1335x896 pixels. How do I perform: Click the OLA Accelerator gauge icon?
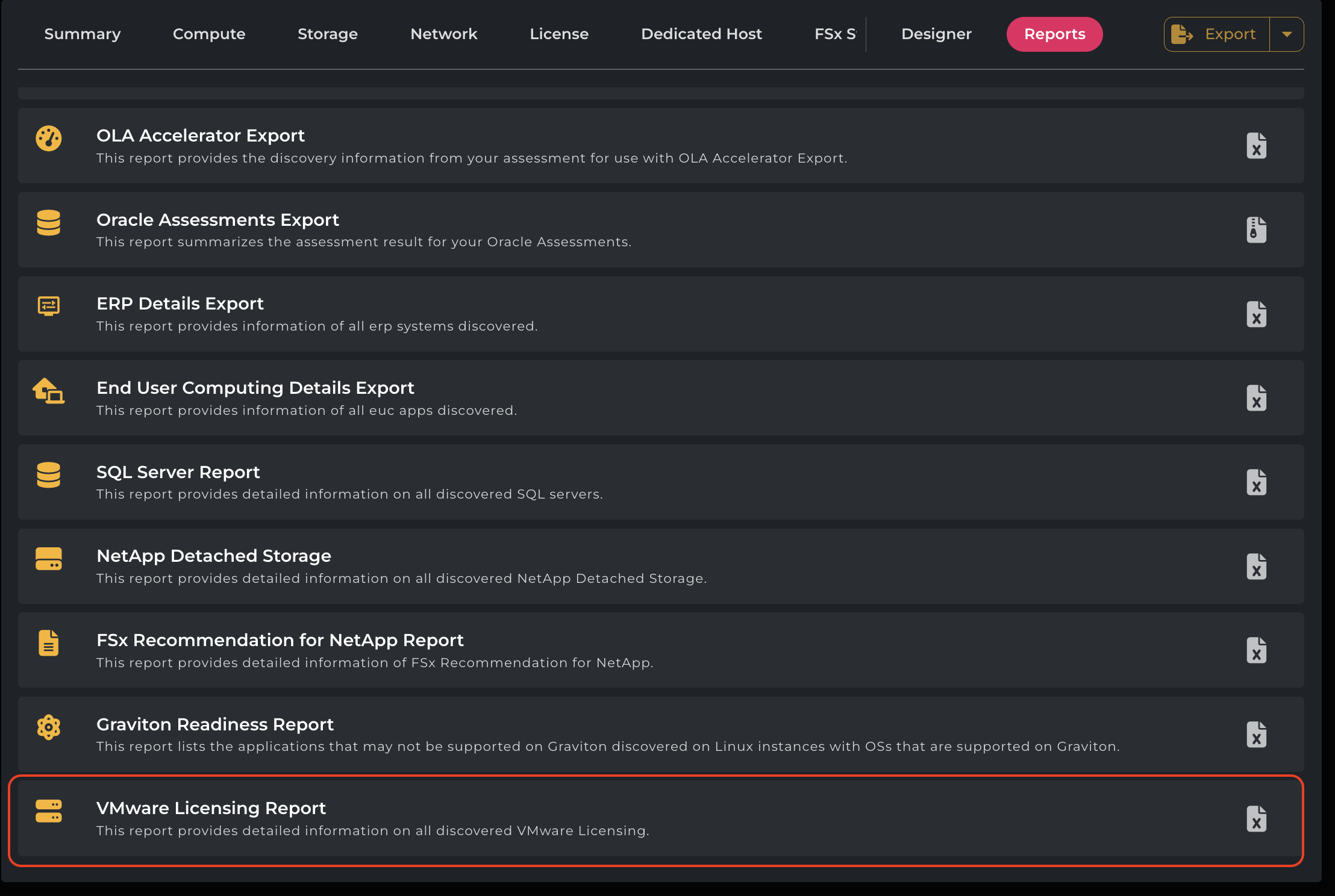49,138
